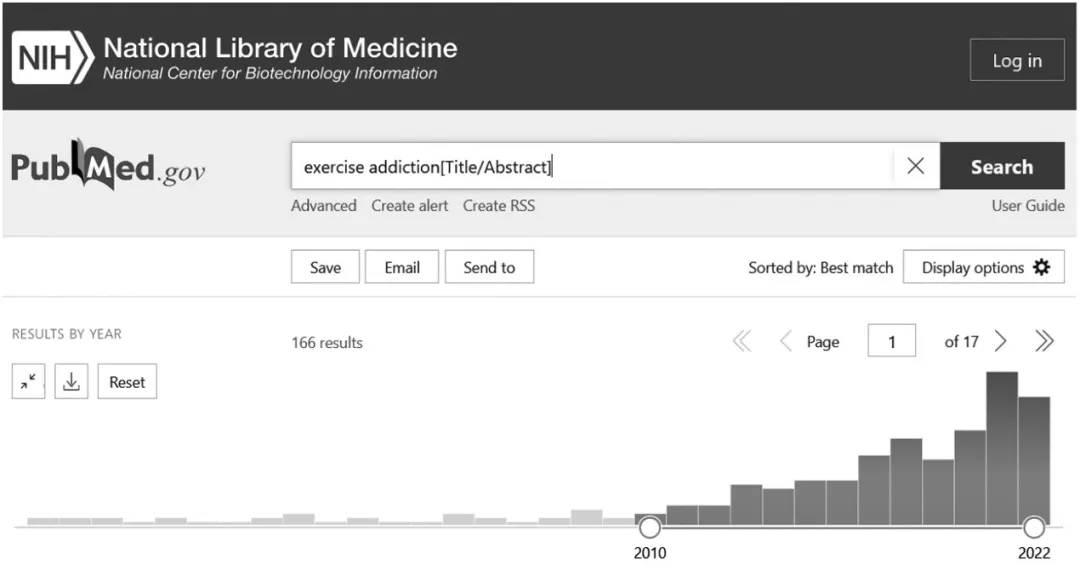1080x576 pixels.
Task: Download the results by year data
Action: [x=72, y=382]
